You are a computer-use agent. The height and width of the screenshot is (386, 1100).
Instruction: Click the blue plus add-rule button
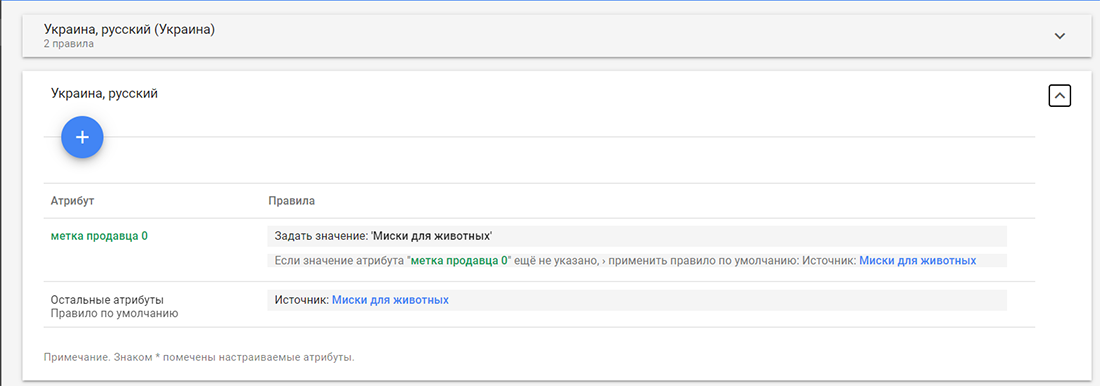82,137
